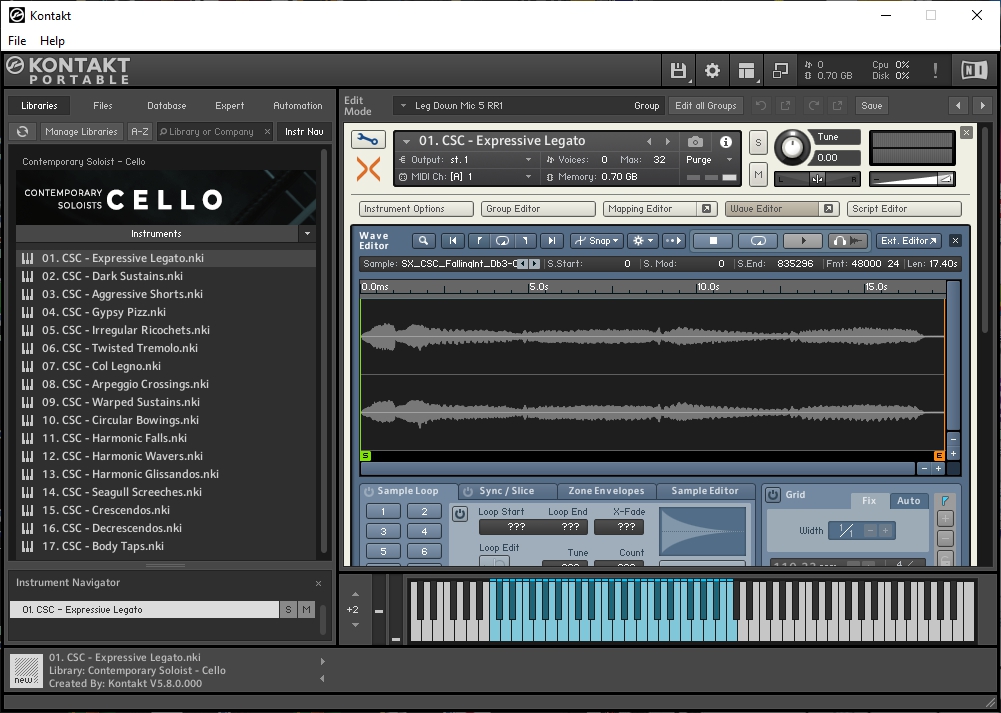Toggle loop power button beside Loop Start
Viewport: 1001px width, 713px height.
460,513
